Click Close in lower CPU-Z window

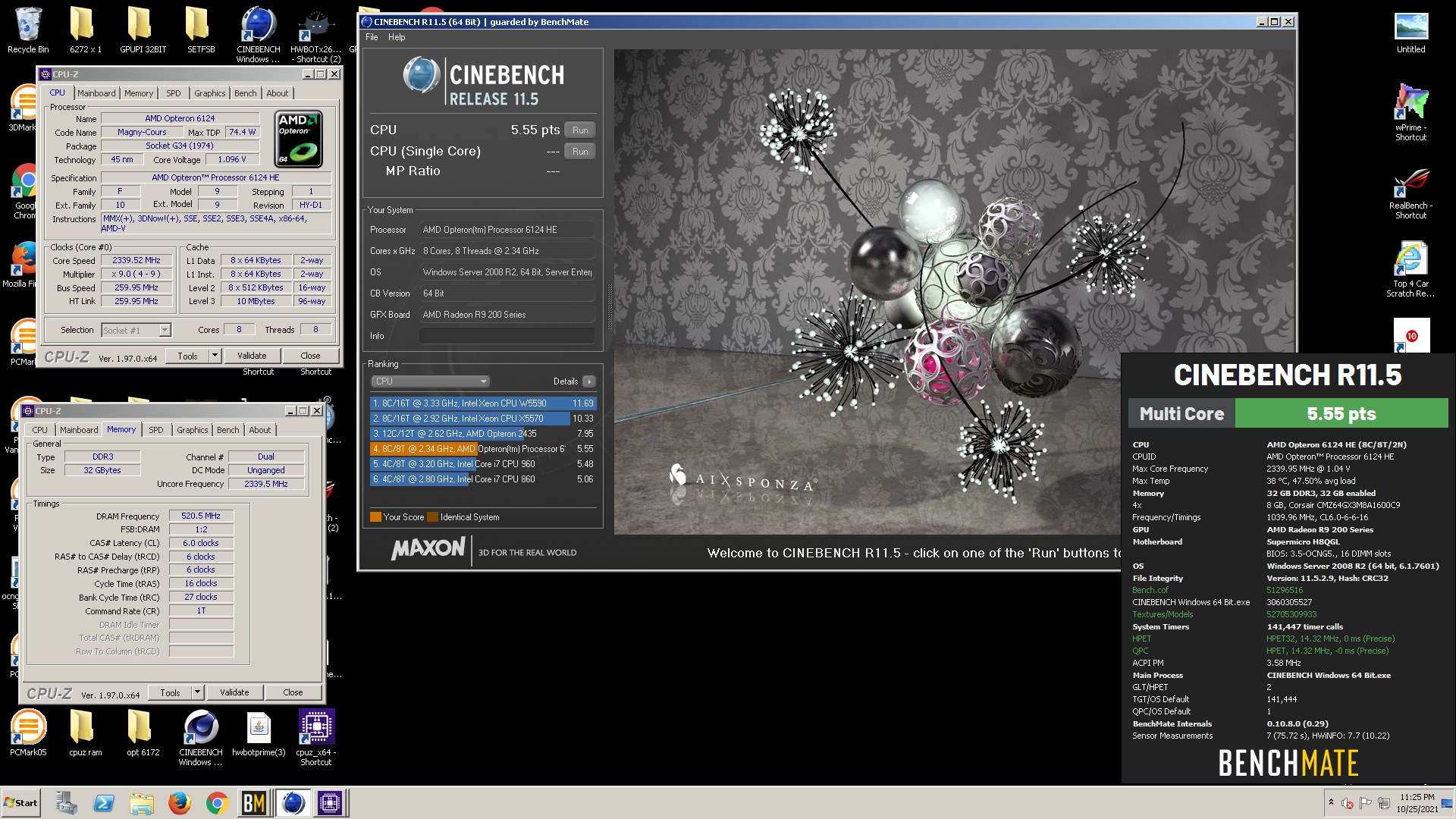(293, 692)
